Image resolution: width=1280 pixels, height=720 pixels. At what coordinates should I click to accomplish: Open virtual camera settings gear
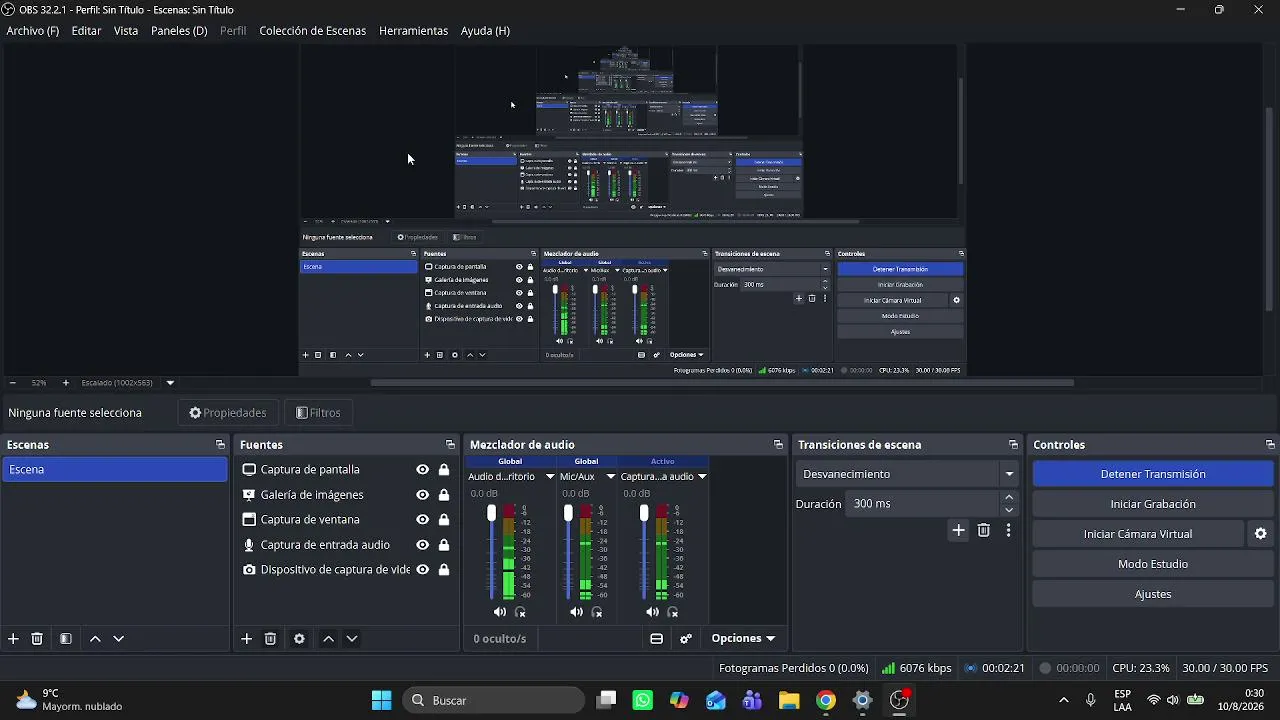pos(1261,534)
